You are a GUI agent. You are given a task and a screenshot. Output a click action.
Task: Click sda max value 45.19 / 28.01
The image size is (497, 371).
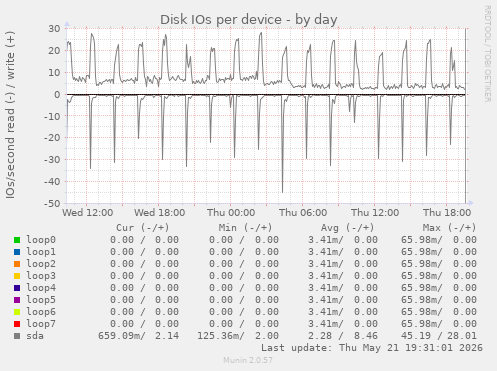[x=439, y=336]
